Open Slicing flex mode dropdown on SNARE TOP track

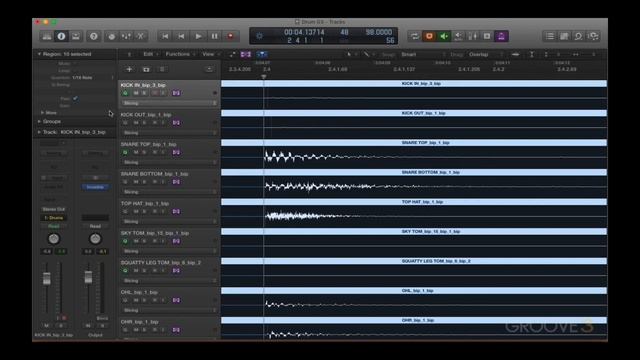169,162
